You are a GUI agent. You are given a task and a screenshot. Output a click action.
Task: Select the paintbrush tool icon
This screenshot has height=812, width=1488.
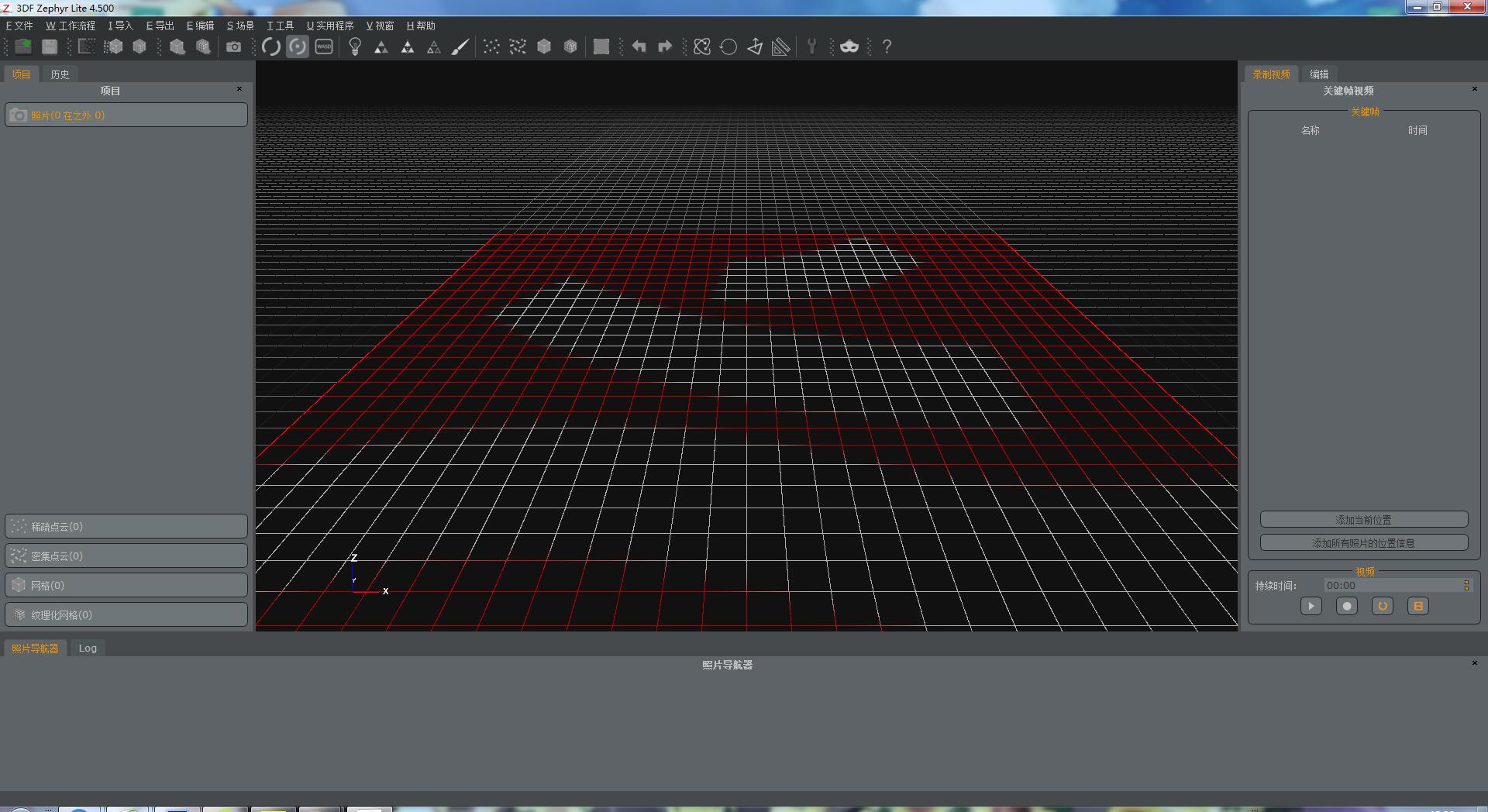[460, 46]
